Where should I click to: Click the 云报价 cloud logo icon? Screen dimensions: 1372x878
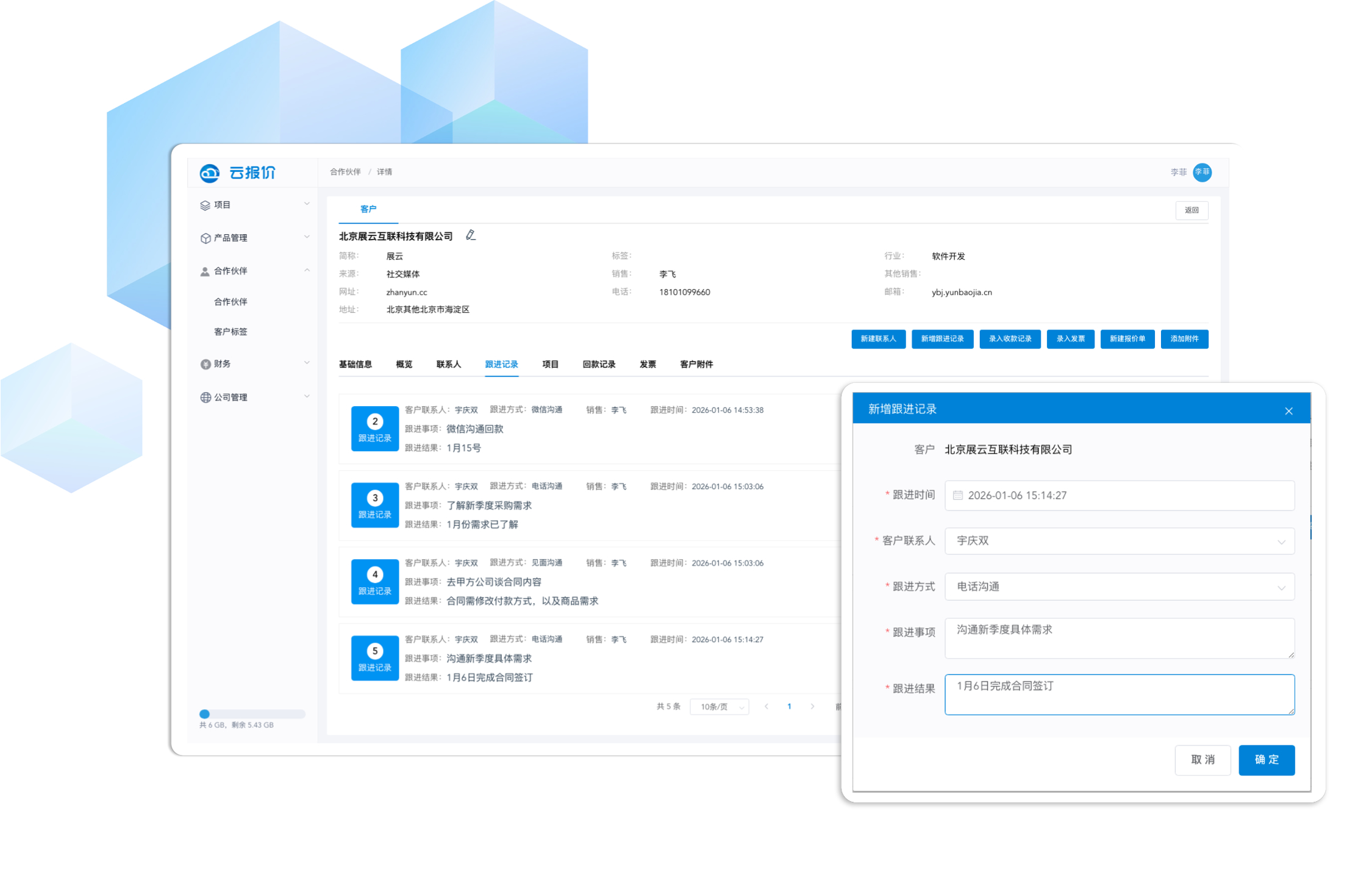coord(209,173)
